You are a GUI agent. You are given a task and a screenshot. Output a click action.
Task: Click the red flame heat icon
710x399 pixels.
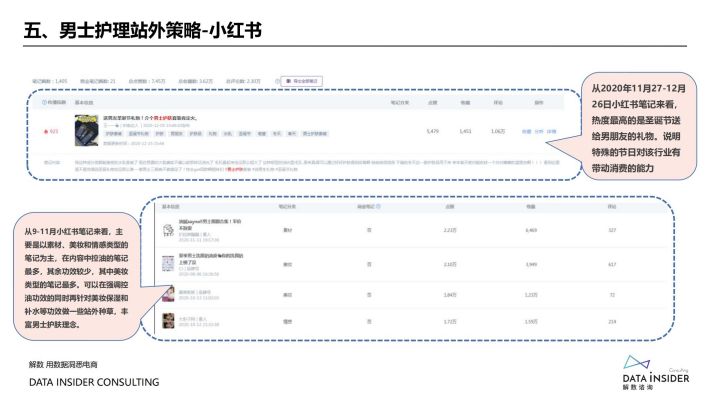[46, 131]
